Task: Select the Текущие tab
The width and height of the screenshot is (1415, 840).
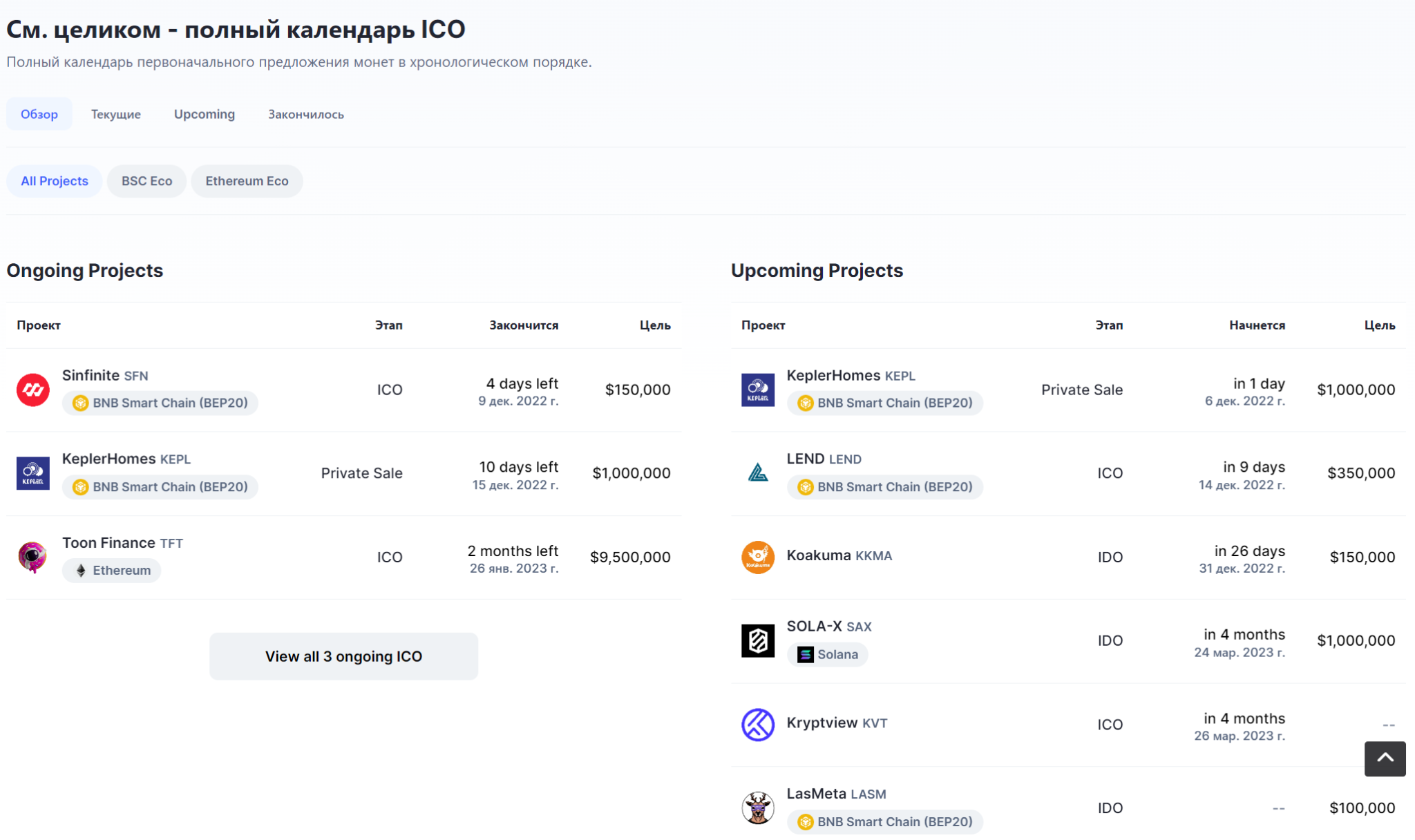Action: tap(115, 115)
